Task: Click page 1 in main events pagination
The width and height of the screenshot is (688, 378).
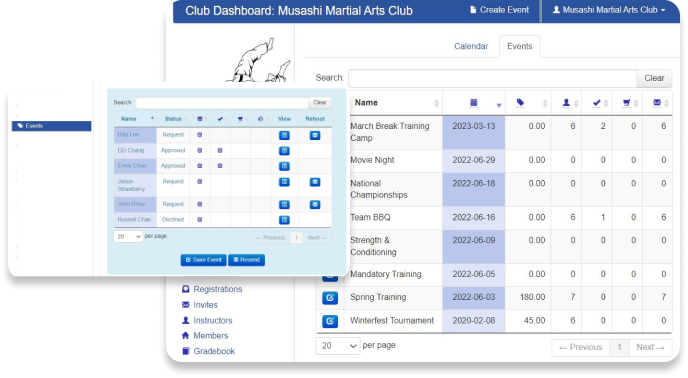Action: (619, 347)
